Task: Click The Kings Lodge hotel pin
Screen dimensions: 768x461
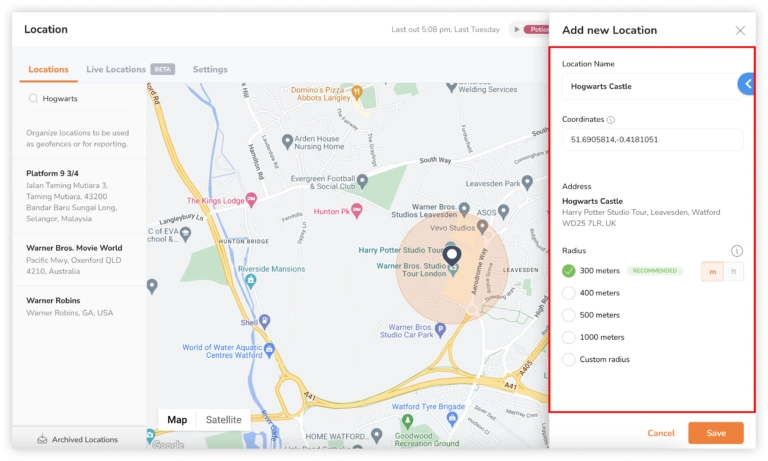Action: [251, 199]
